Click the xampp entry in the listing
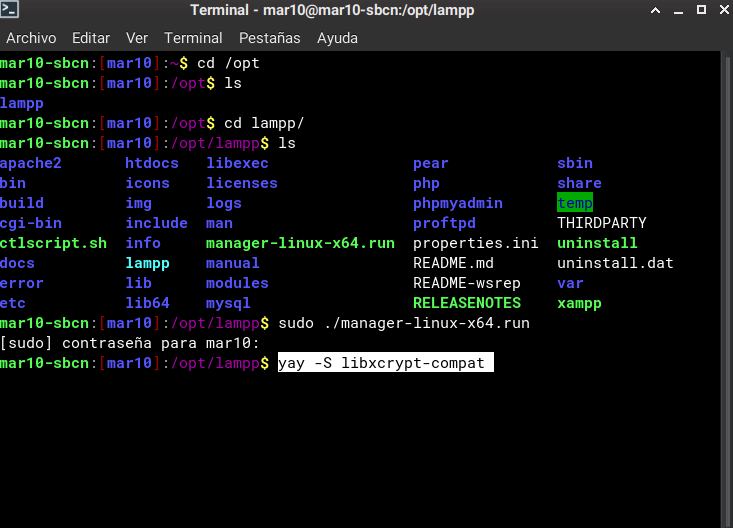Image resolution: width=733 pixels, height=528 pixels. pyautogui.click(x=579, y=303)
